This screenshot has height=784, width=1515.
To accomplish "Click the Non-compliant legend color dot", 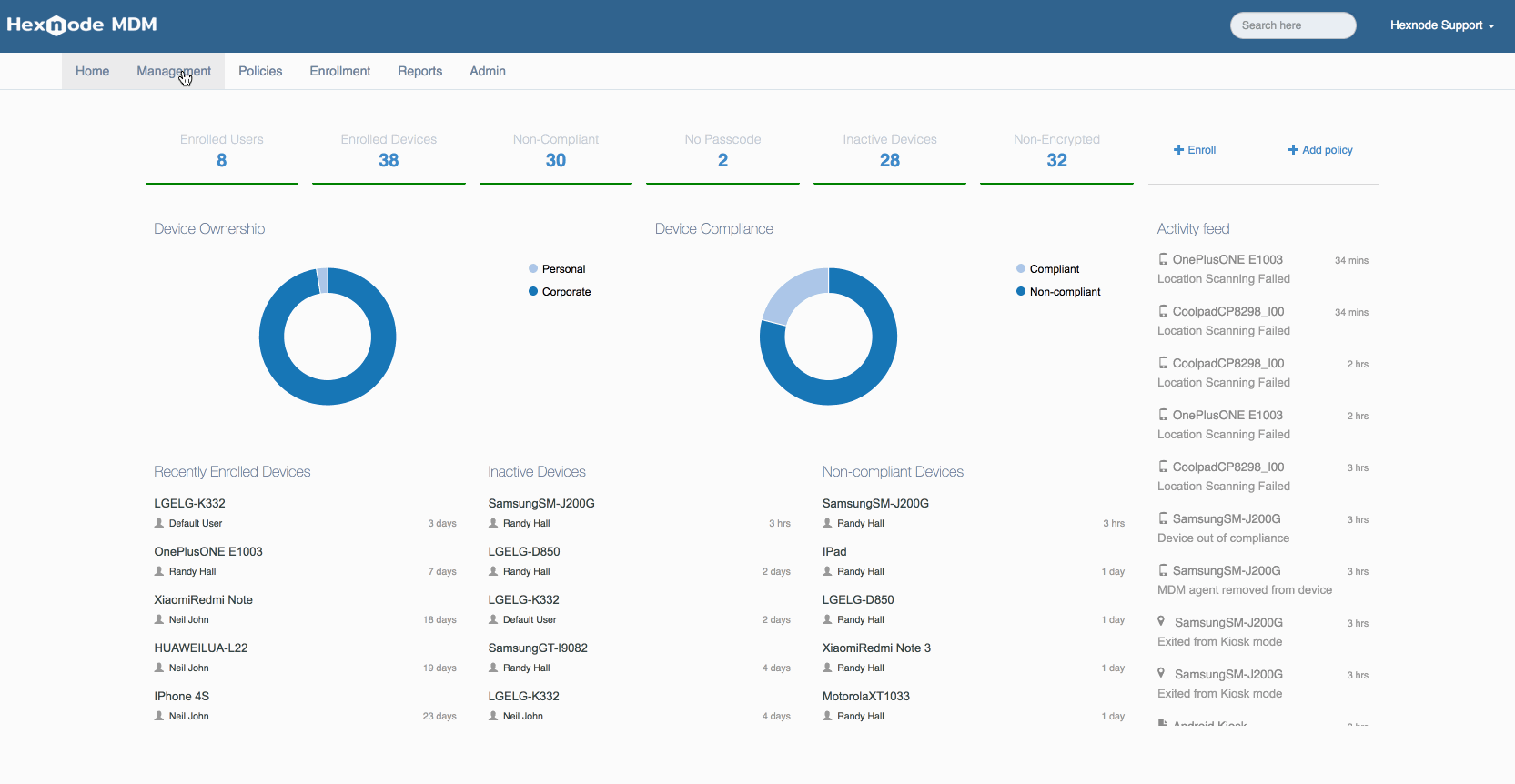I will point(1021,291).
